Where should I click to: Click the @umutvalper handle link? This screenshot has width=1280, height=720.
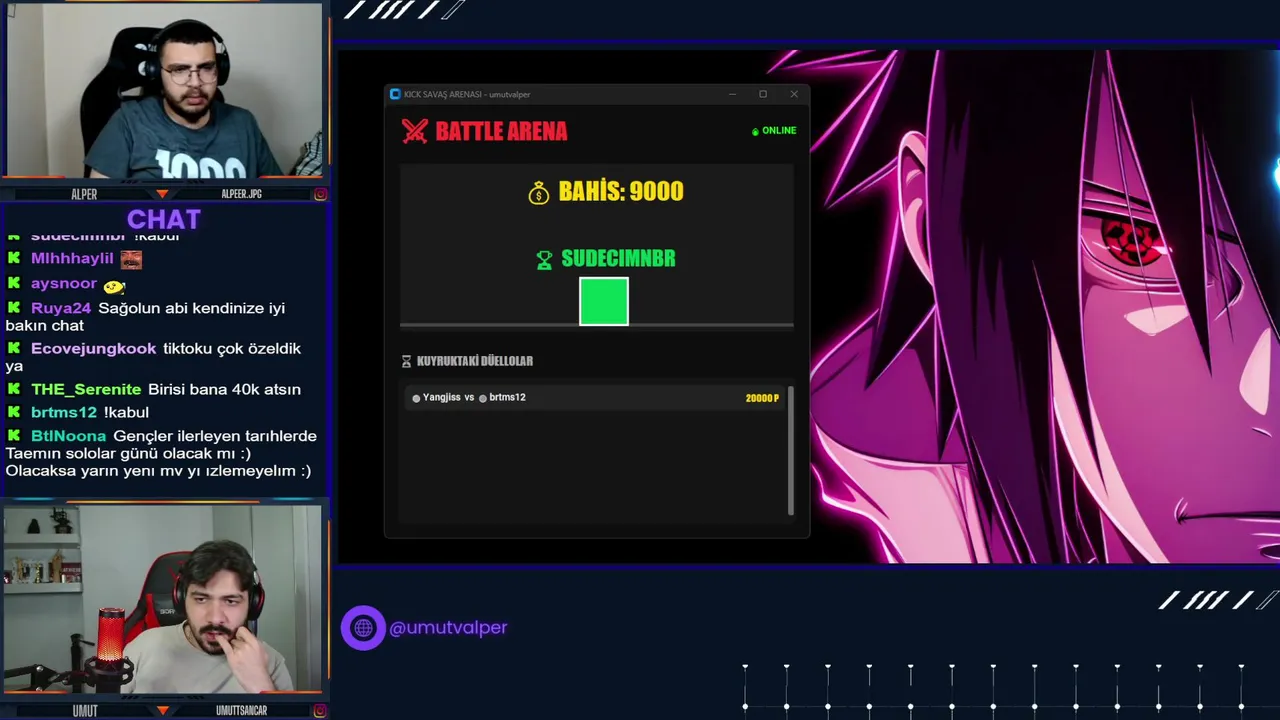point(448,628)
